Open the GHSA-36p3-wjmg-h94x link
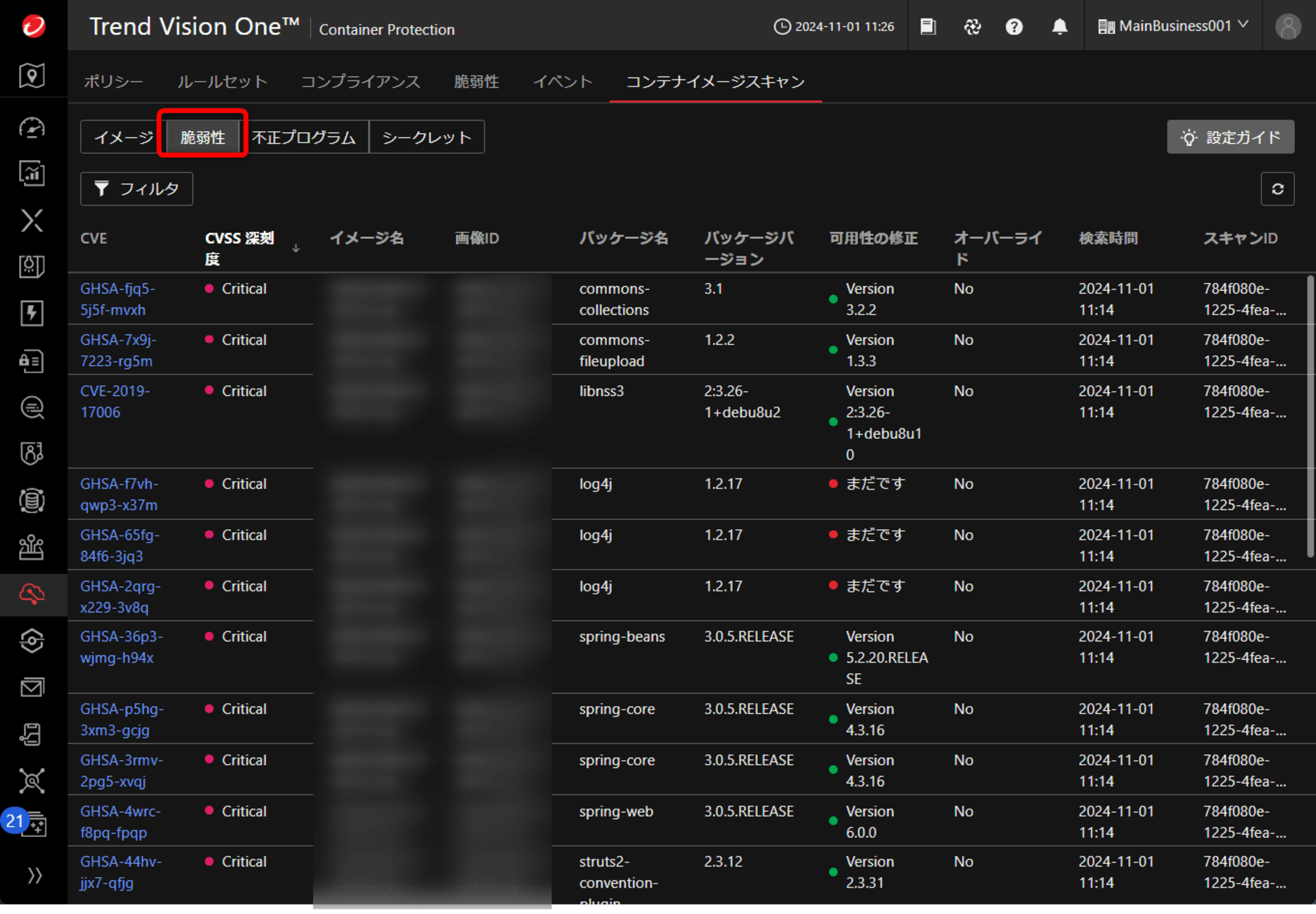The height and width of the screenshot is (914, 1316). 121,647
